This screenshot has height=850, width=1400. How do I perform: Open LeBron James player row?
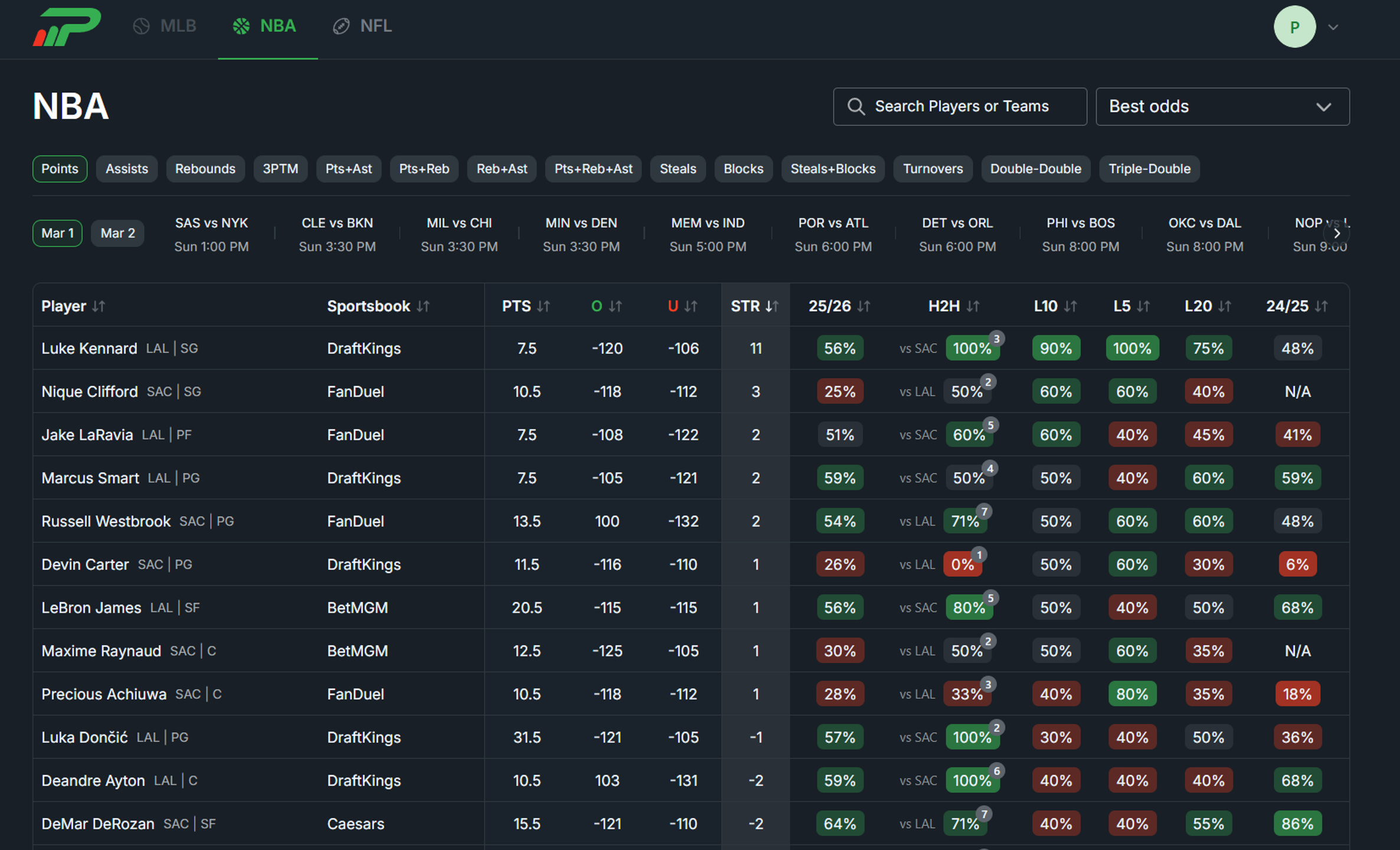[691, 607]
